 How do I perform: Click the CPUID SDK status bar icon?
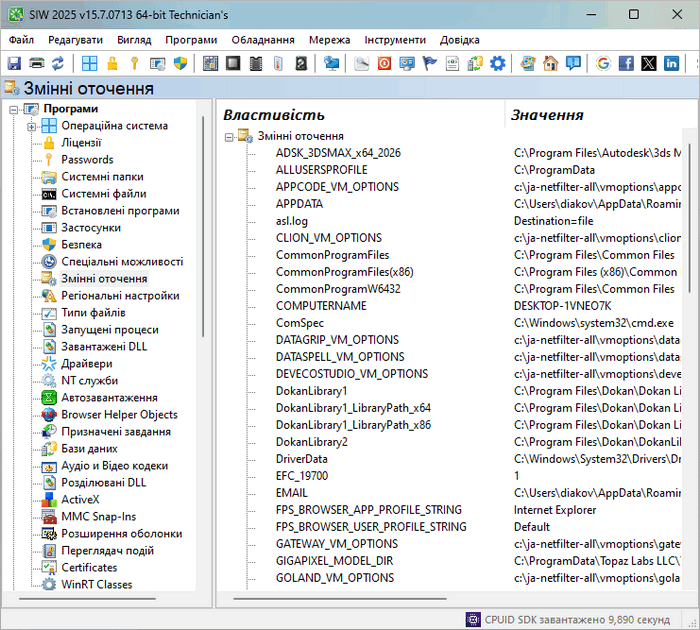tap(473, 620)
